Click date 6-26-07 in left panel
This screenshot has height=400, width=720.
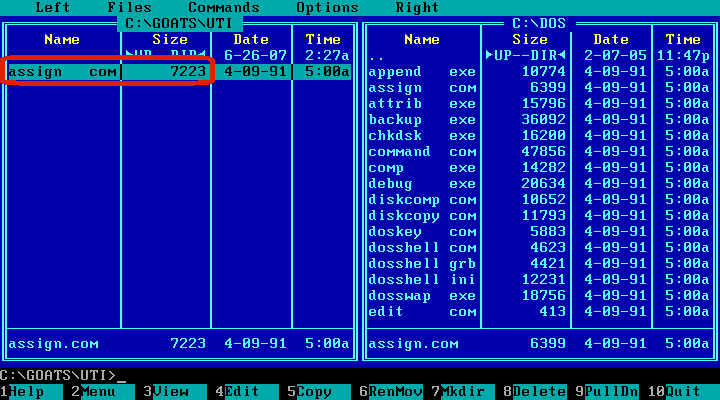pyautogui.click(x=255, y=56)
